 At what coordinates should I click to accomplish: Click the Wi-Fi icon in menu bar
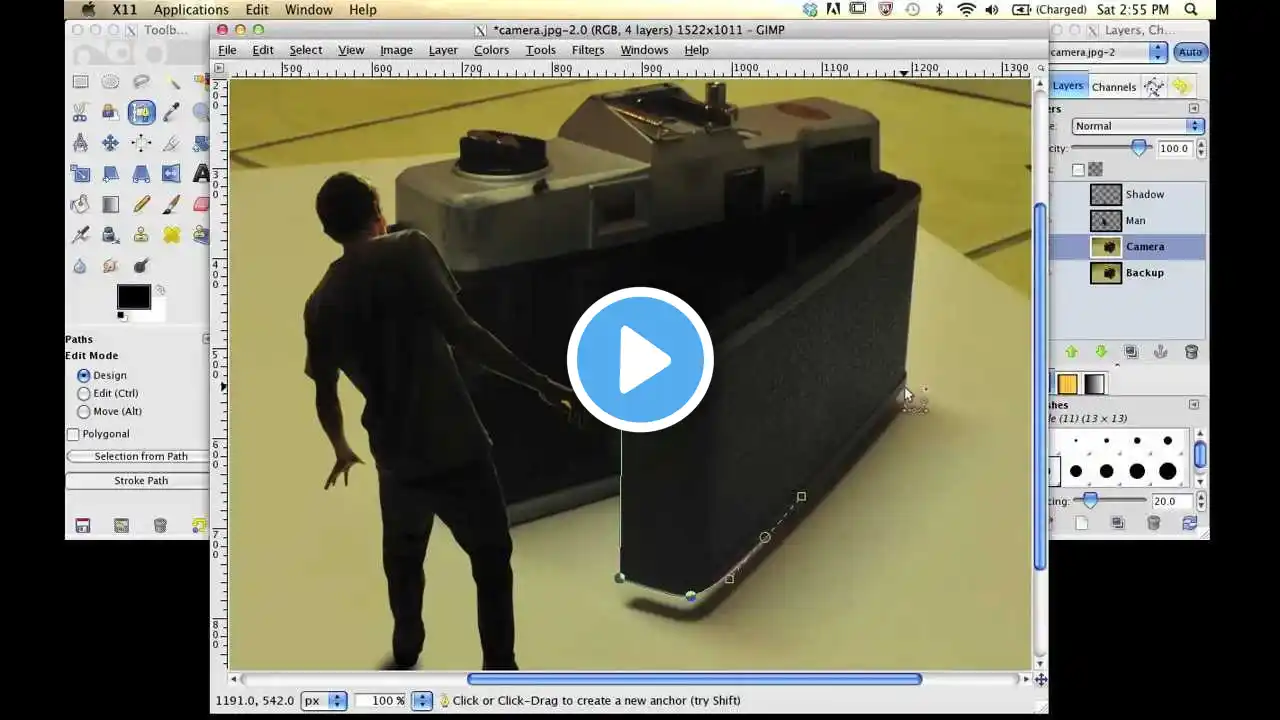pyautogui.click(x=966, y=10)
